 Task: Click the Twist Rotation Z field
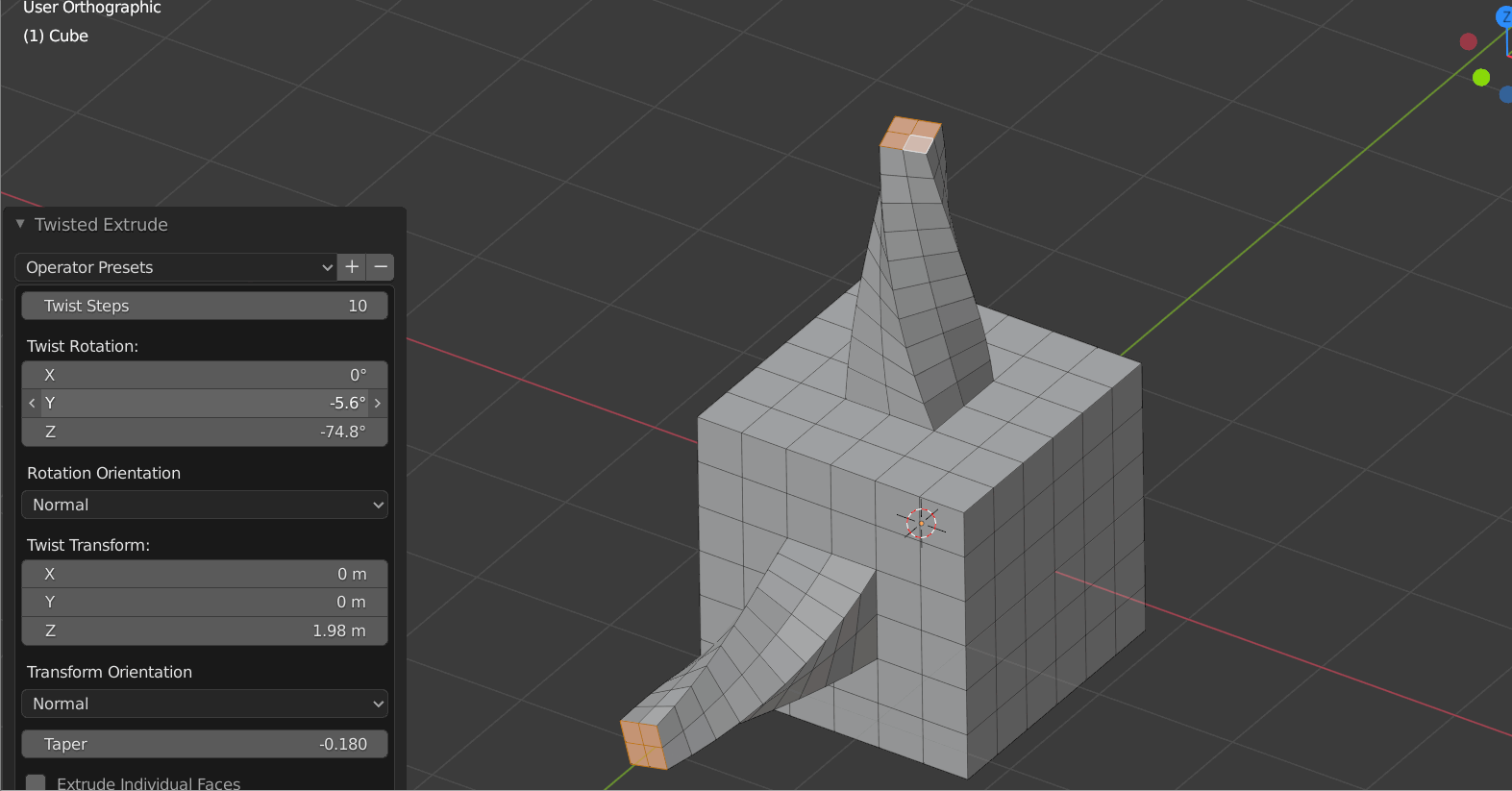[205, 432]
